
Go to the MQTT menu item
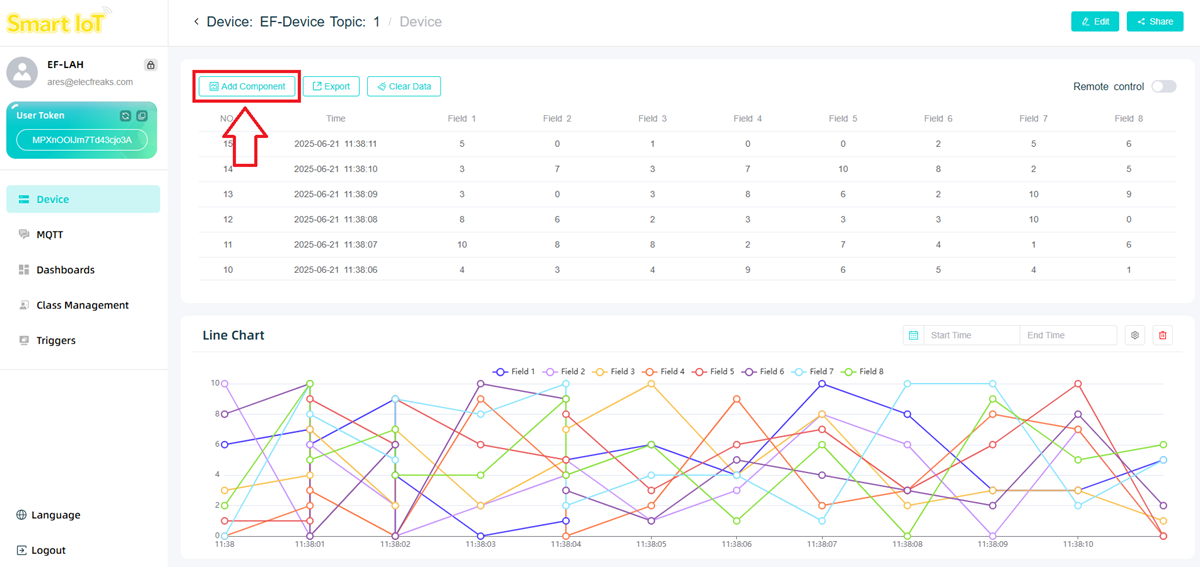50,235
